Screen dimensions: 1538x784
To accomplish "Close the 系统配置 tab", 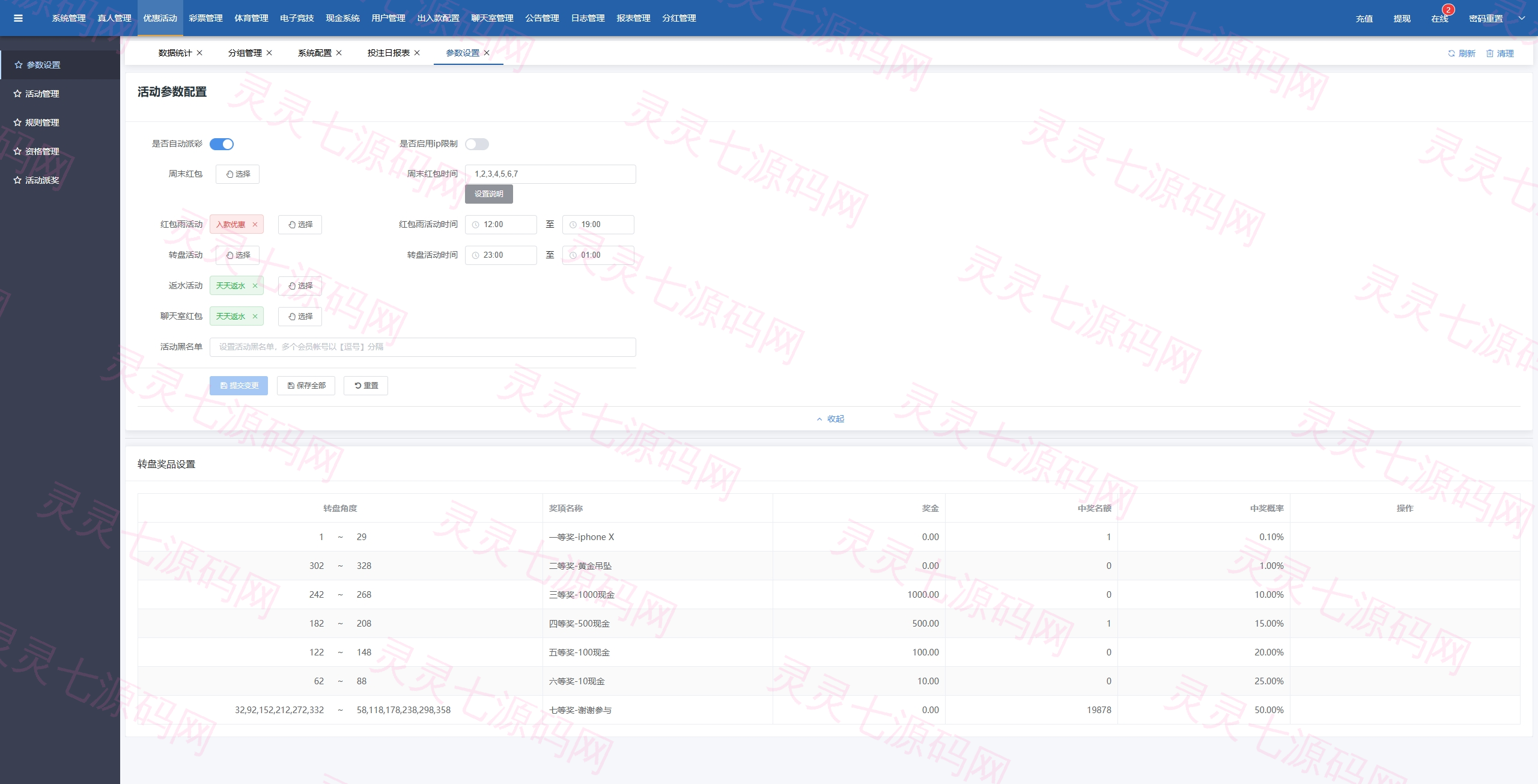I will tap(339, 53).
